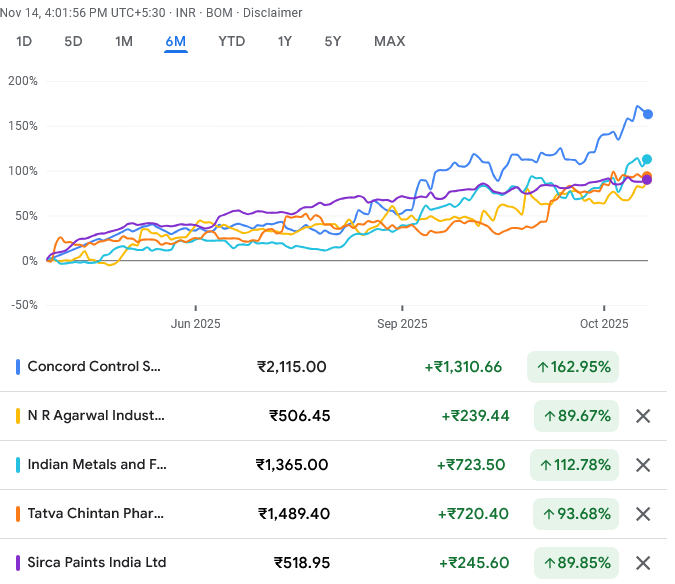Viewport: 675px width, 584px height.
Task: Switch chart to 1D range
Action: pyautogui.click(x=24, y=41)
